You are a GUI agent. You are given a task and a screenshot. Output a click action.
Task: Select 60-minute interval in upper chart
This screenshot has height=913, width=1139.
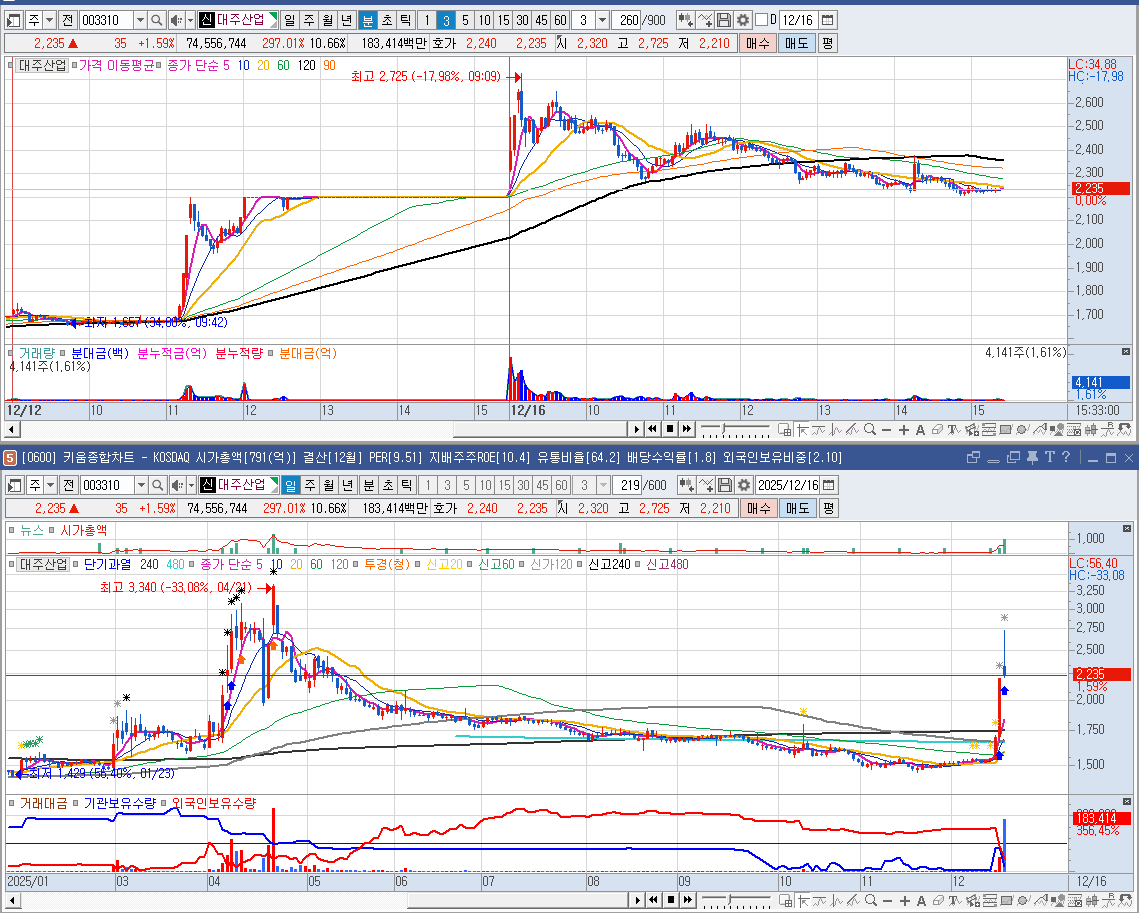pos(560,20)
